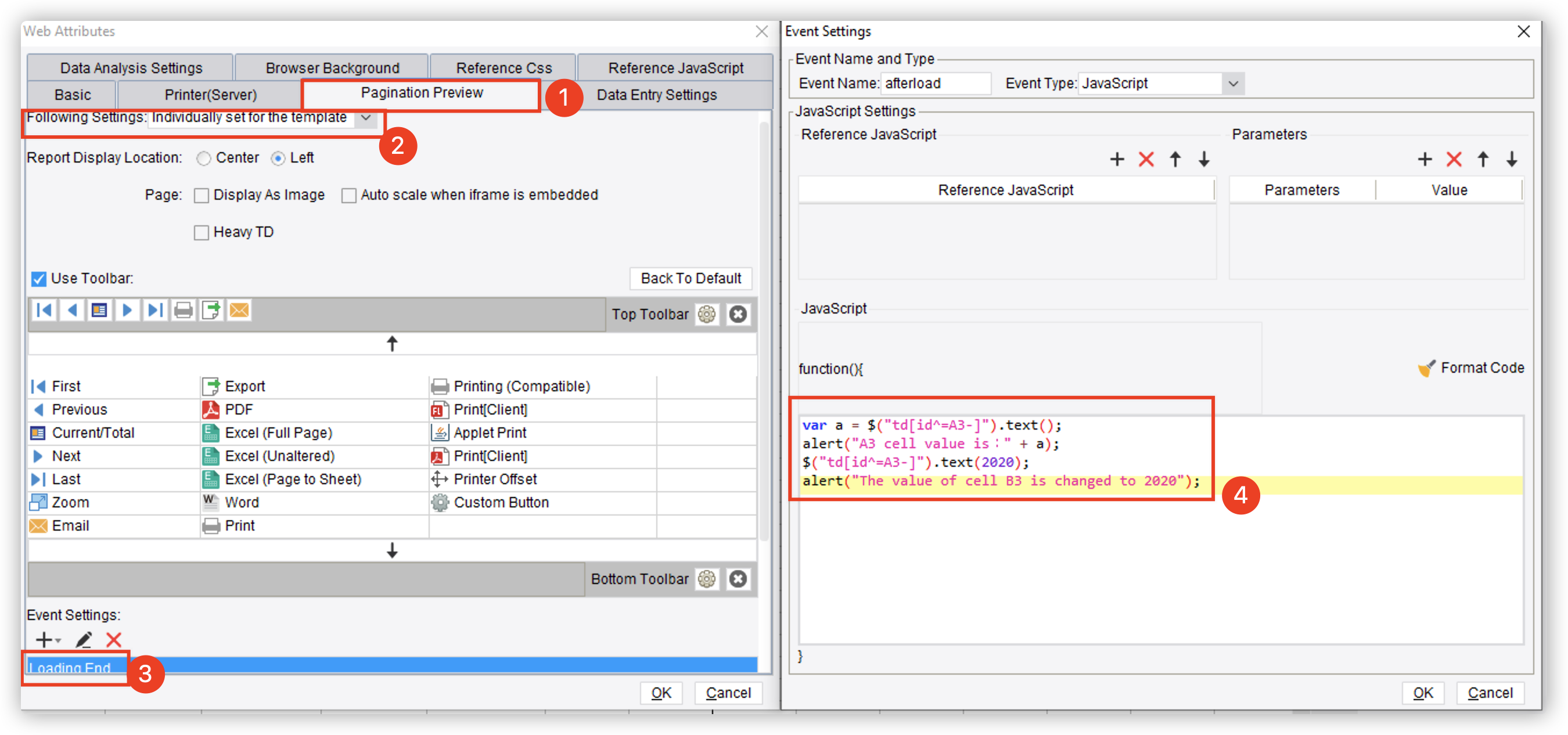Click the Bottom Toolbar remove icon
Viewport: 1568px width, 735px height.
tap(738, 579)
